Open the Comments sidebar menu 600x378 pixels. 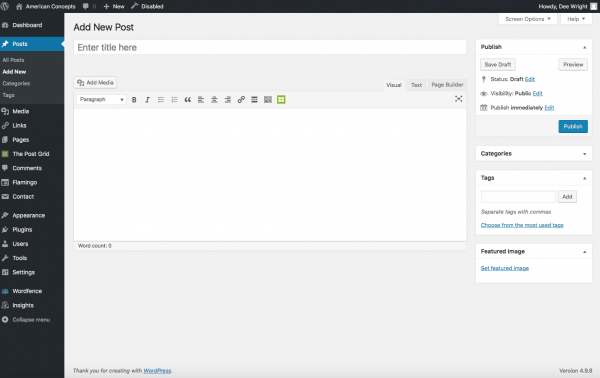(x=32, y=168)
